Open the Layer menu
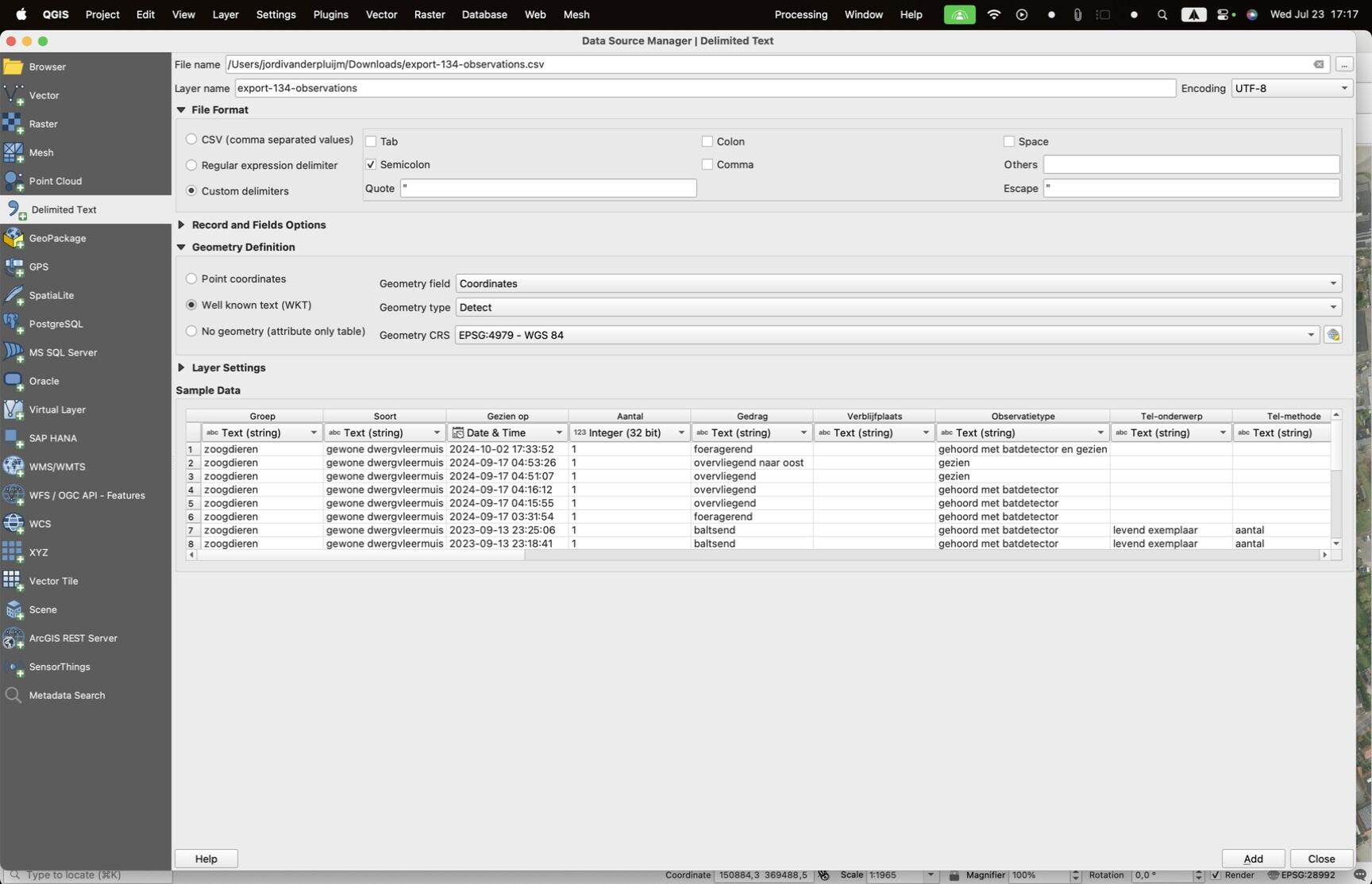Screen dimensions: 1372x884 click(x=225, y=14)
